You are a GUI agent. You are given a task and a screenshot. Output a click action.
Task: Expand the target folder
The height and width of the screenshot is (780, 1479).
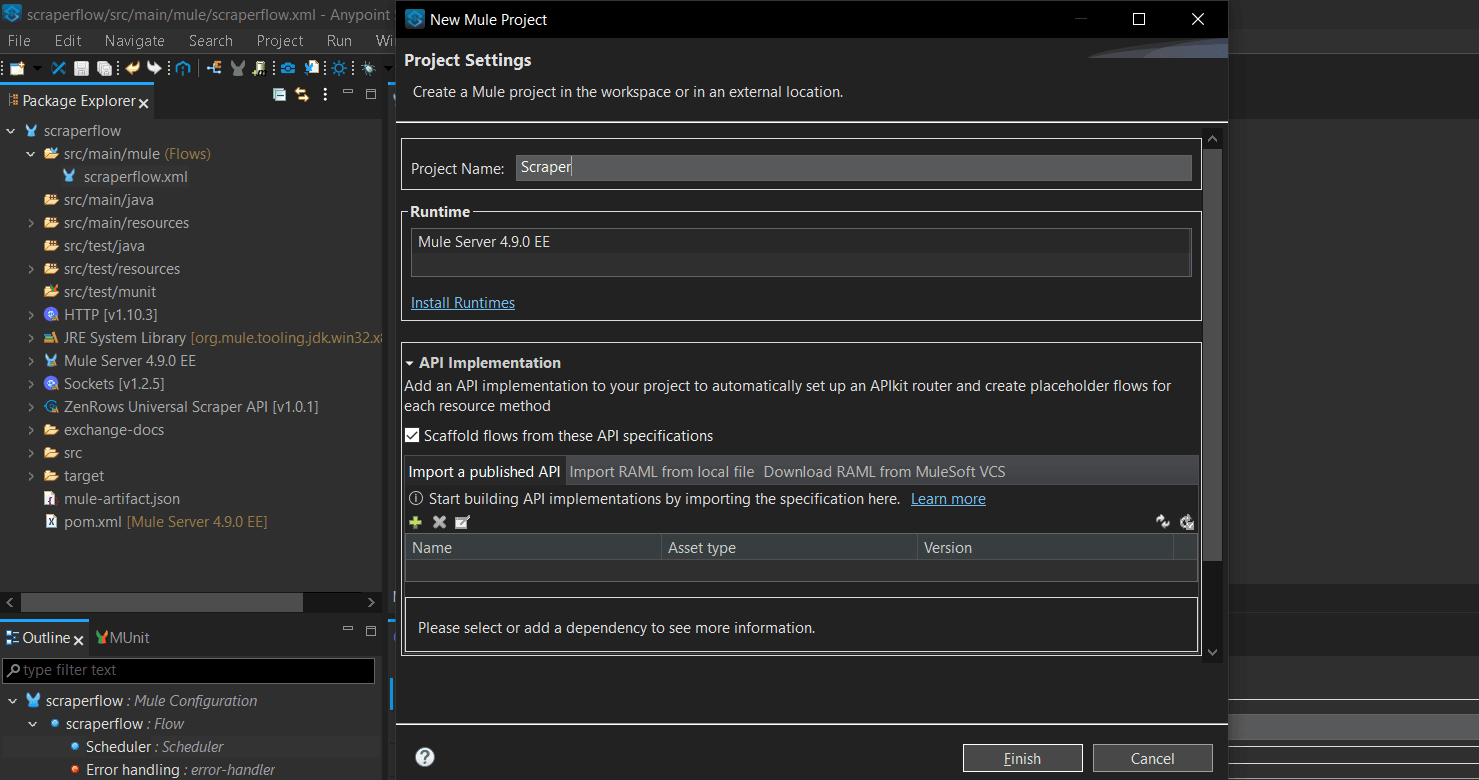(x=31, y=476)
